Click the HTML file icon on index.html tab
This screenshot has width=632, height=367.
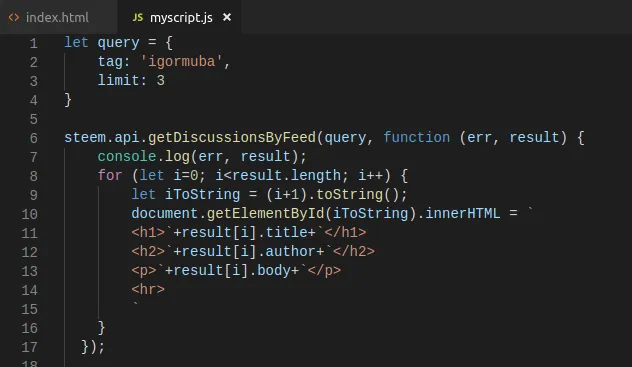[14, 18]
